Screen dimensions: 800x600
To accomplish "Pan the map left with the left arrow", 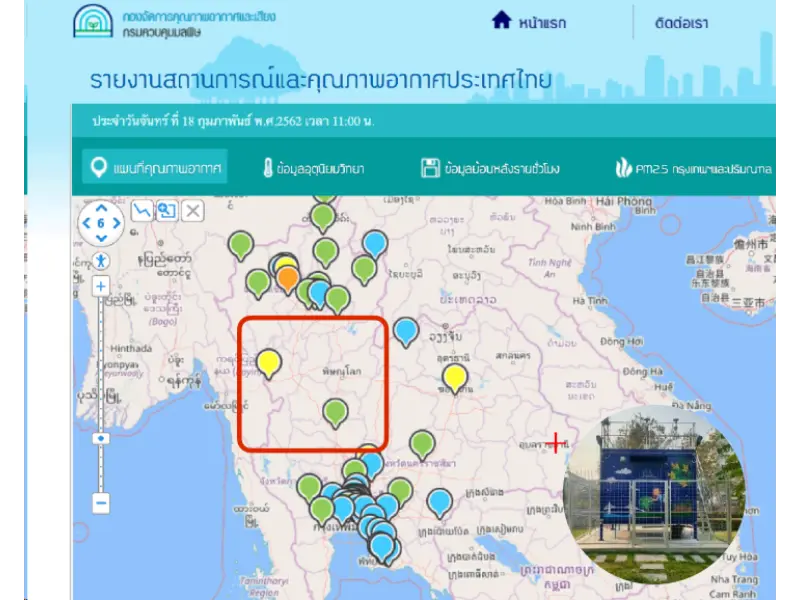I will pyautogui.click(x=86, y=224).
